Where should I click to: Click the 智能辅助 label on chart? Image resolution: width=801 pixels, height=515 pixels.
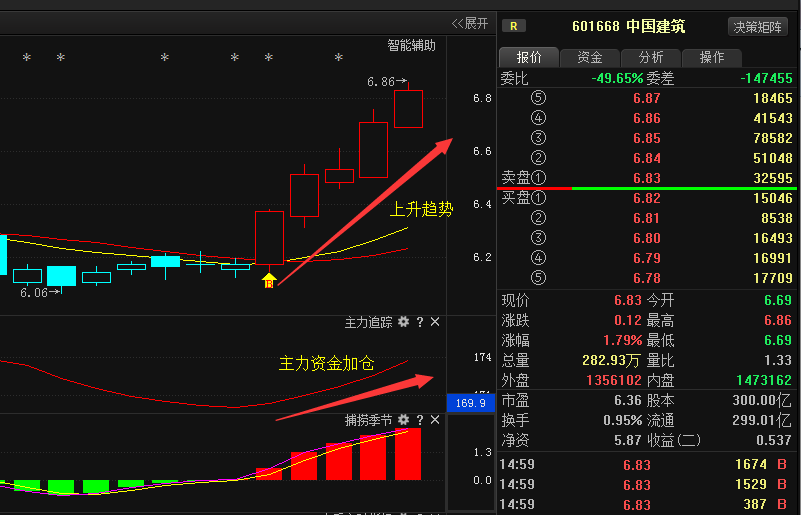(x=412, y=45)
